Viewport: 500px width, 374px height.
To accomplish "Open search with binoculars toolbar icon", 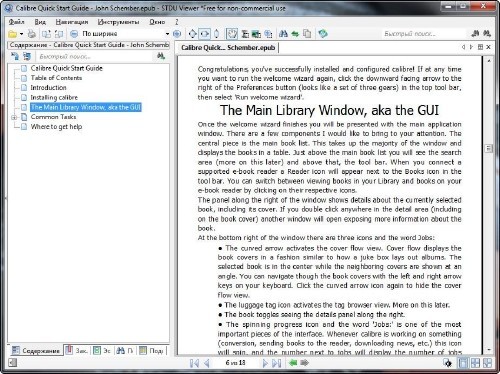I will click(x=283, y=34).
